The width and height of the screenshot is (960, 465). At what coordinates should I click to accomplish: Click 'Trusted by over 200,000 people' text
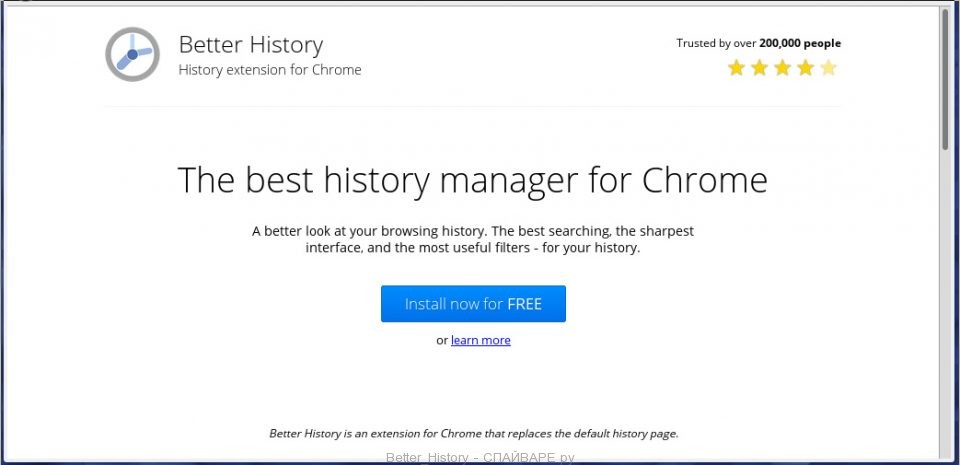coord(759,43)
